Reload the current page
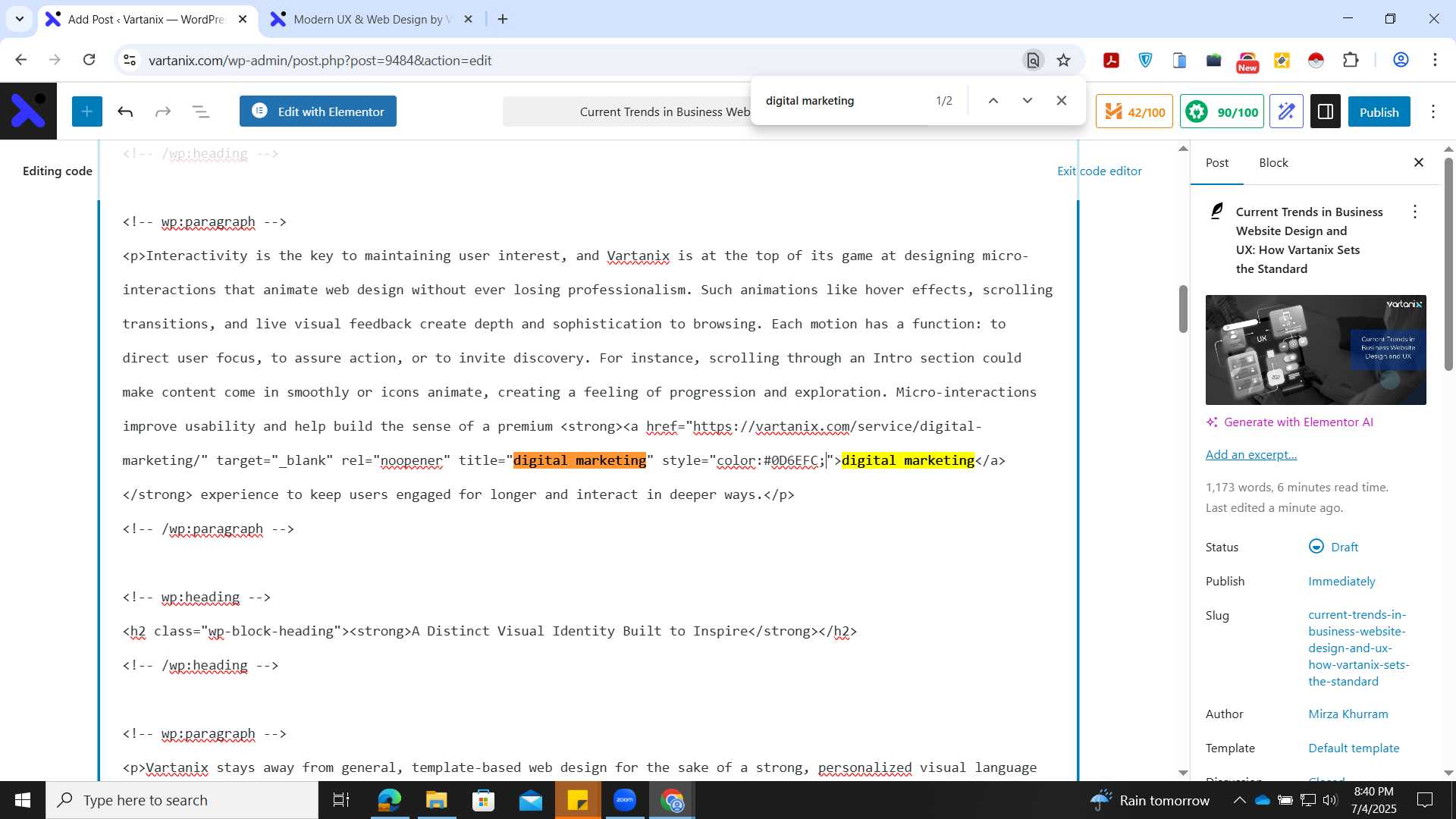The height and width of the screenshot is (819, 1456). [89, 60]
